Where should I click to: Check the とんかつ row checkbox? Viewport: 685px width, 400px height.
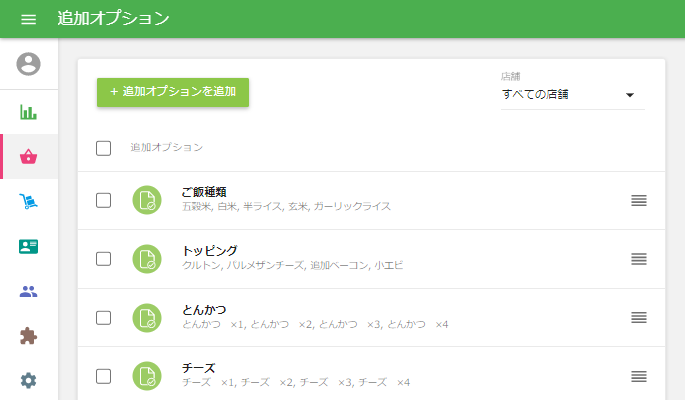tap(104, 318)
